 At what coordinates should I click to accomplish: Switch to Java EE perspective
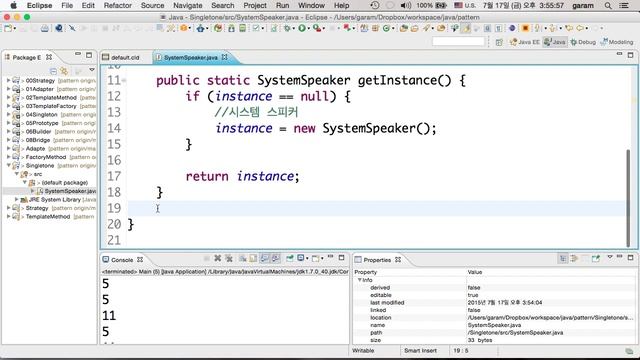pos(524,42)
